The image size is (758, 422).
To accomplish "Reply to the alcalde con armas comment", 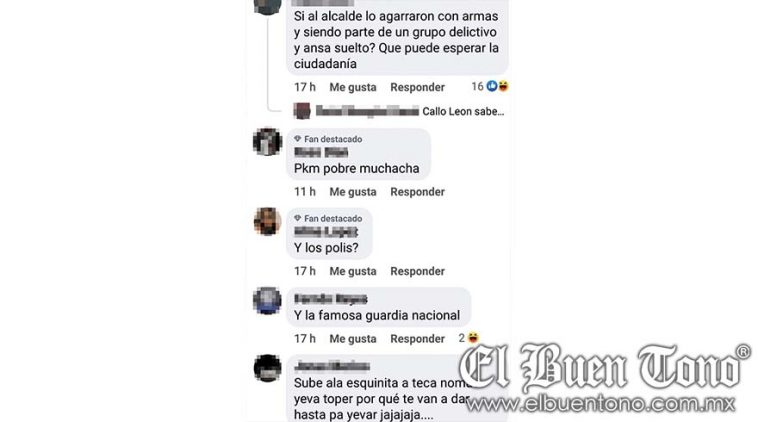I will 418,87.
